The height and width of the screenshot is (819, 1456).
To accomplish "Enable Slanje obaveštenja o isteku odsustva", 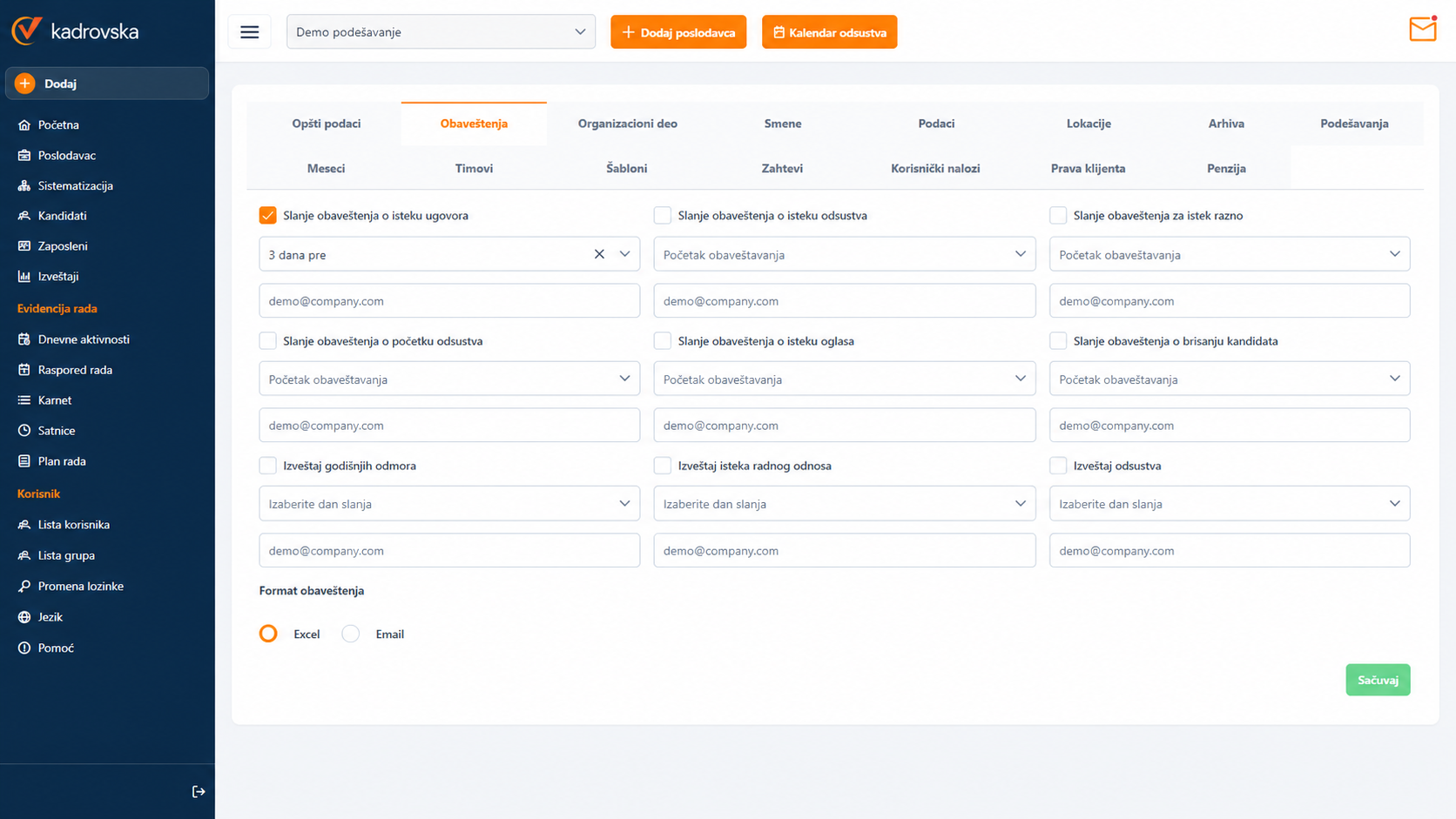I will pyautogui.click(x=663, y=215).
